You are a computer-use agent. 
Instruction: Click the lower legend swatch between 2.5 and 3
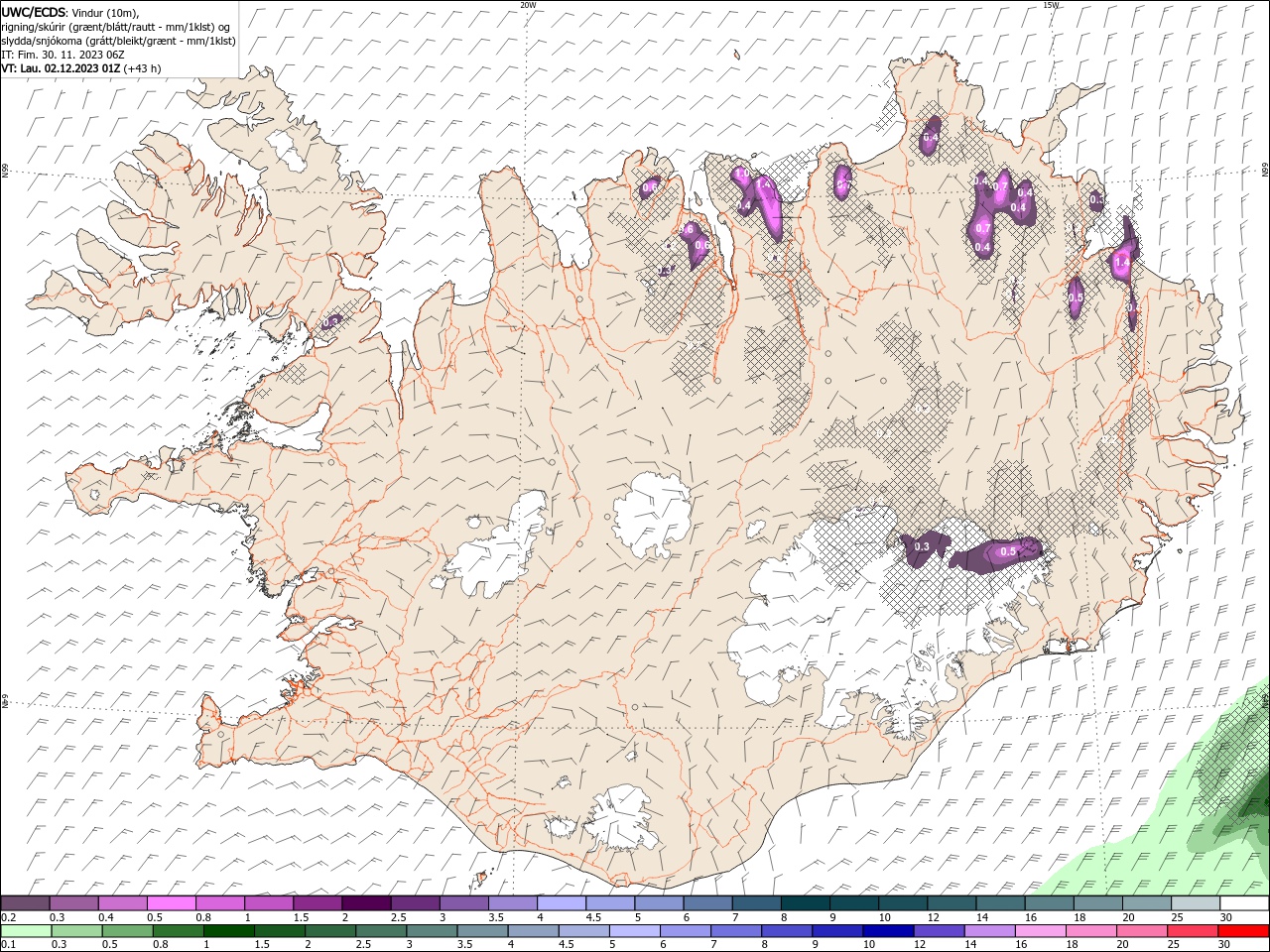click(381, 931)
